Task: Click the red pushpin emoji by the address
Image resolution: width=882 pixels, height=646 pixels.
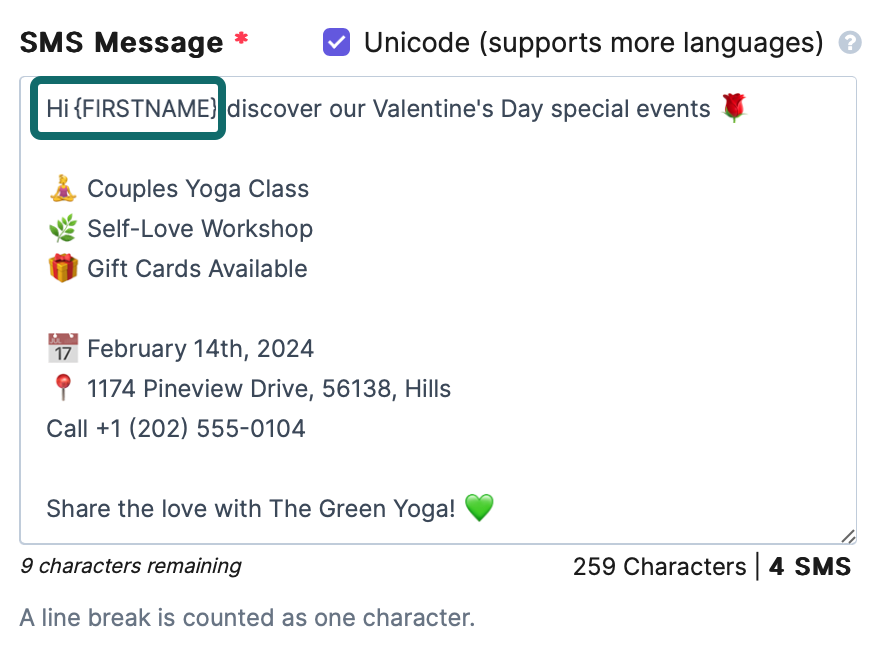Action: (x=62, y=388)
